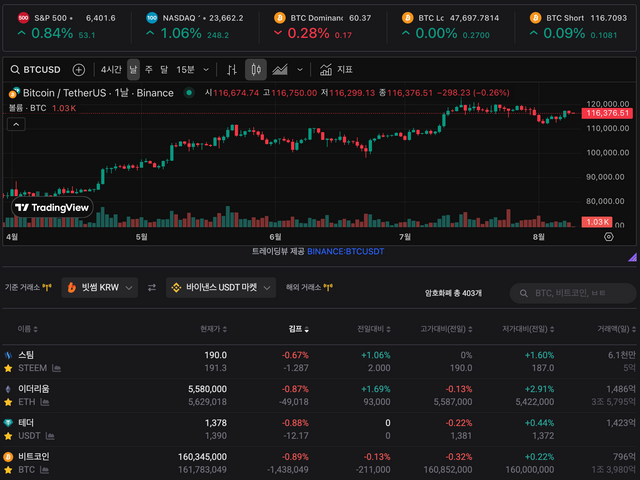Screen dimensions: 640x480
Task: Click the 이더리움 coin name
Action: pos(34,389)
